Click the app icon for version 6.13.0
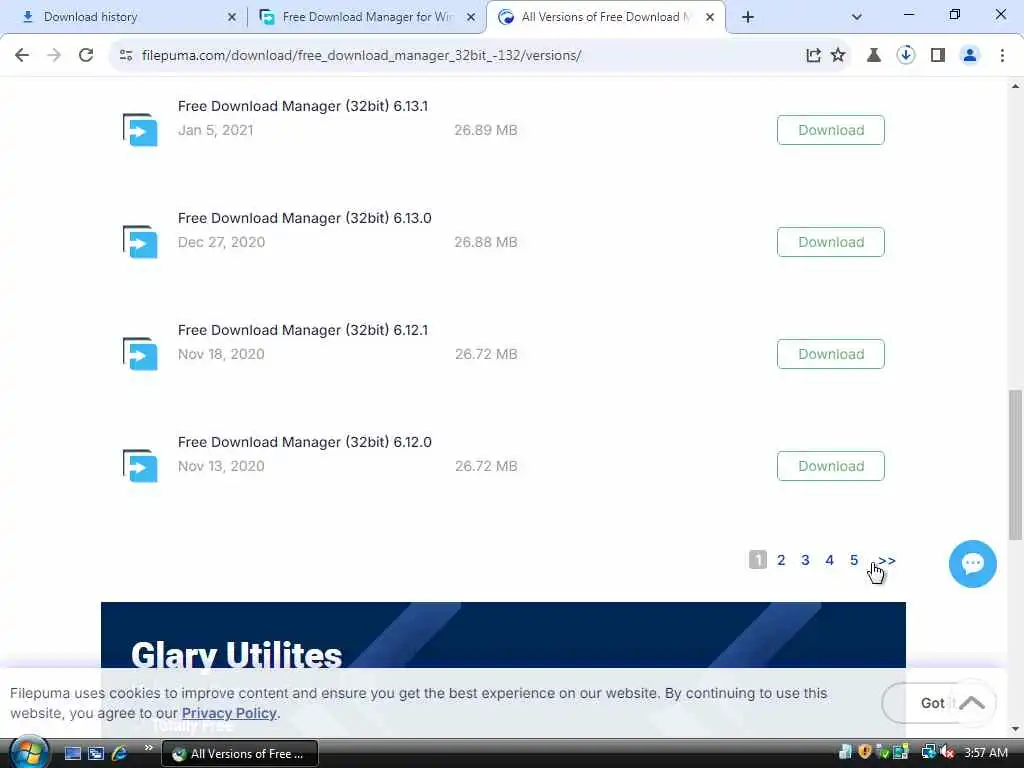1024x768 pixels. 140,242
